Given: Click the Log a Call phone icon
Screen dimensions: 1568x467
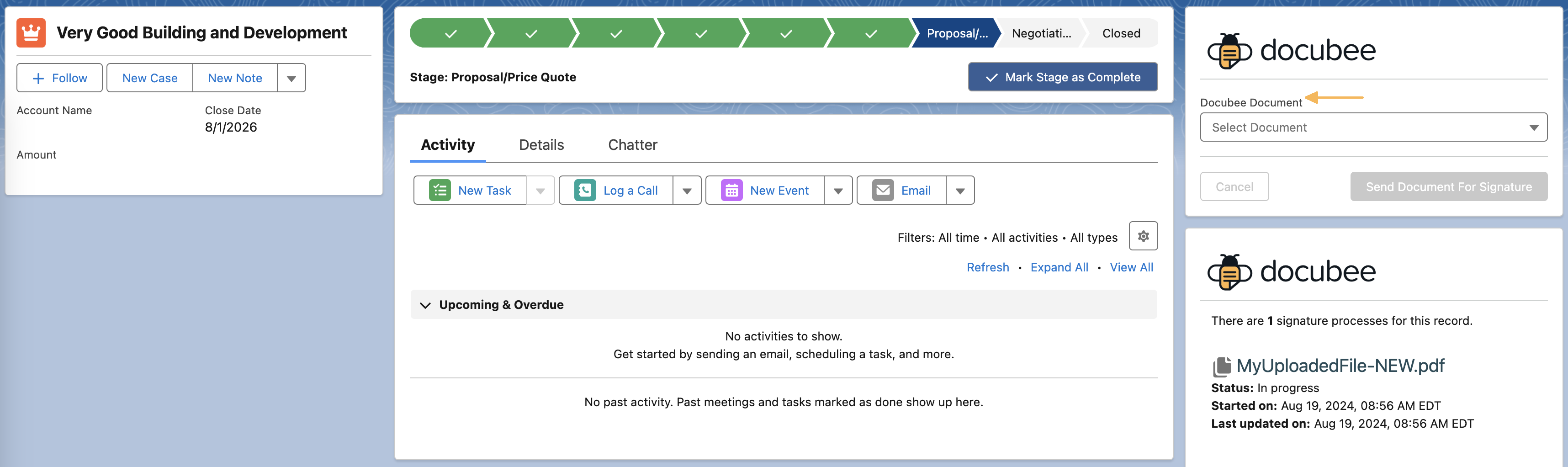Looking at the screenshot, I should point(585,190).
